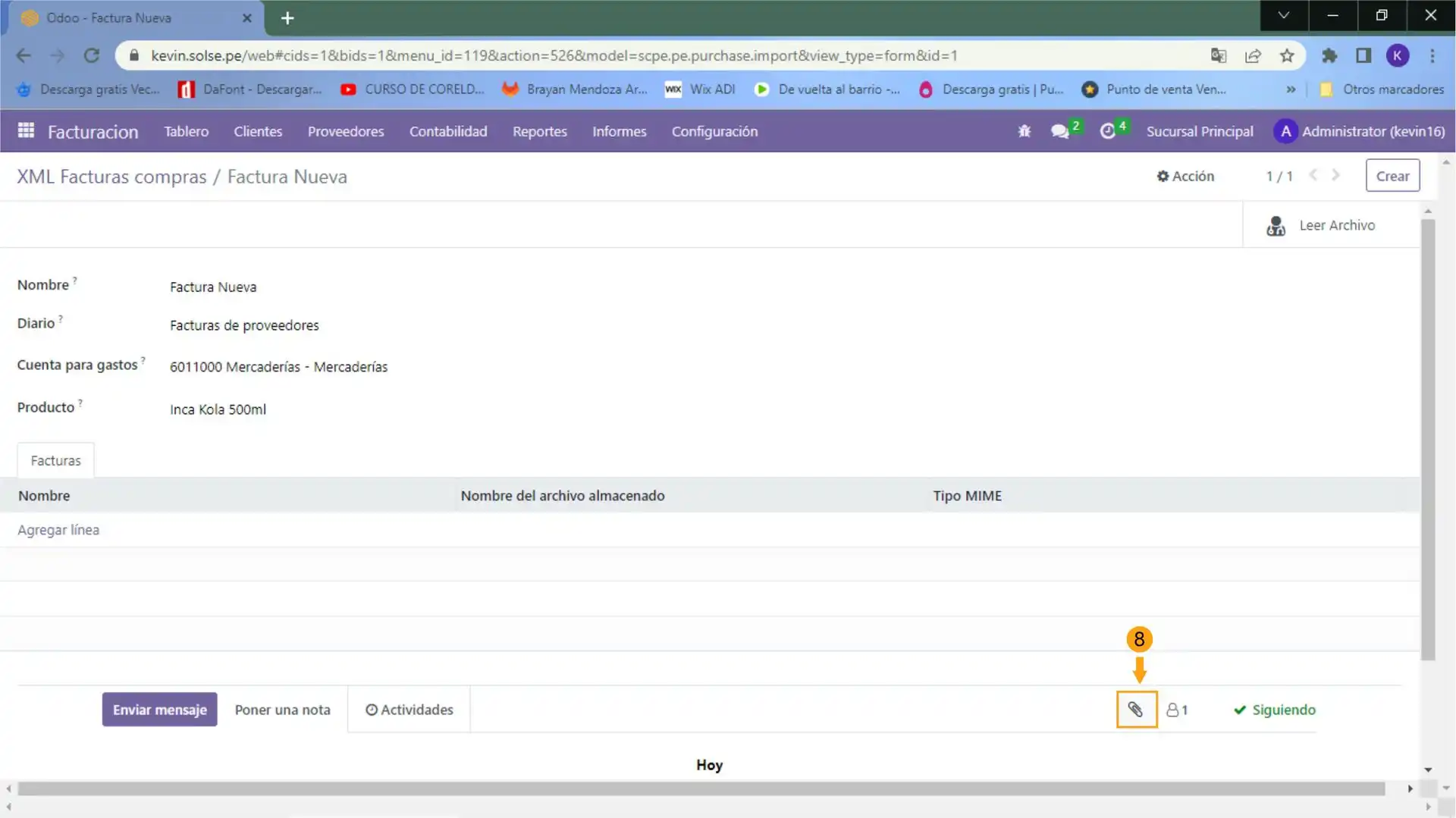
Task: Click the attachment paperclip icon
Action: [1136, 710]
